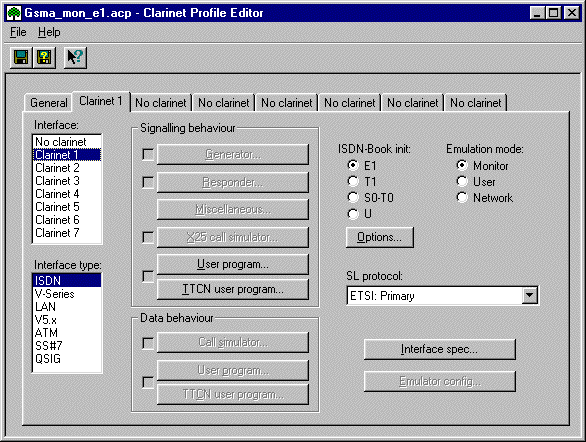The width and height of the screenshot is (586, 442).
Task: Choose ATM interface type
Action: [x=67, y=333]
